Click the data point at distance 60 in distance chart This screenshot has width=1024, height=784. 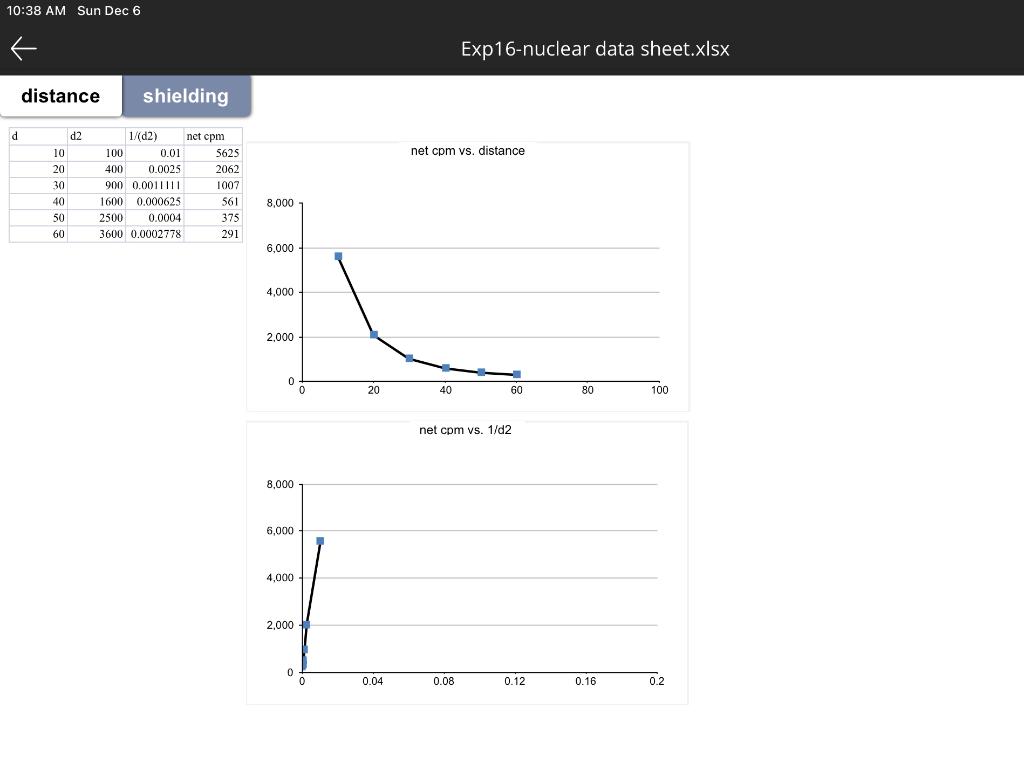[x=517, y=374]
